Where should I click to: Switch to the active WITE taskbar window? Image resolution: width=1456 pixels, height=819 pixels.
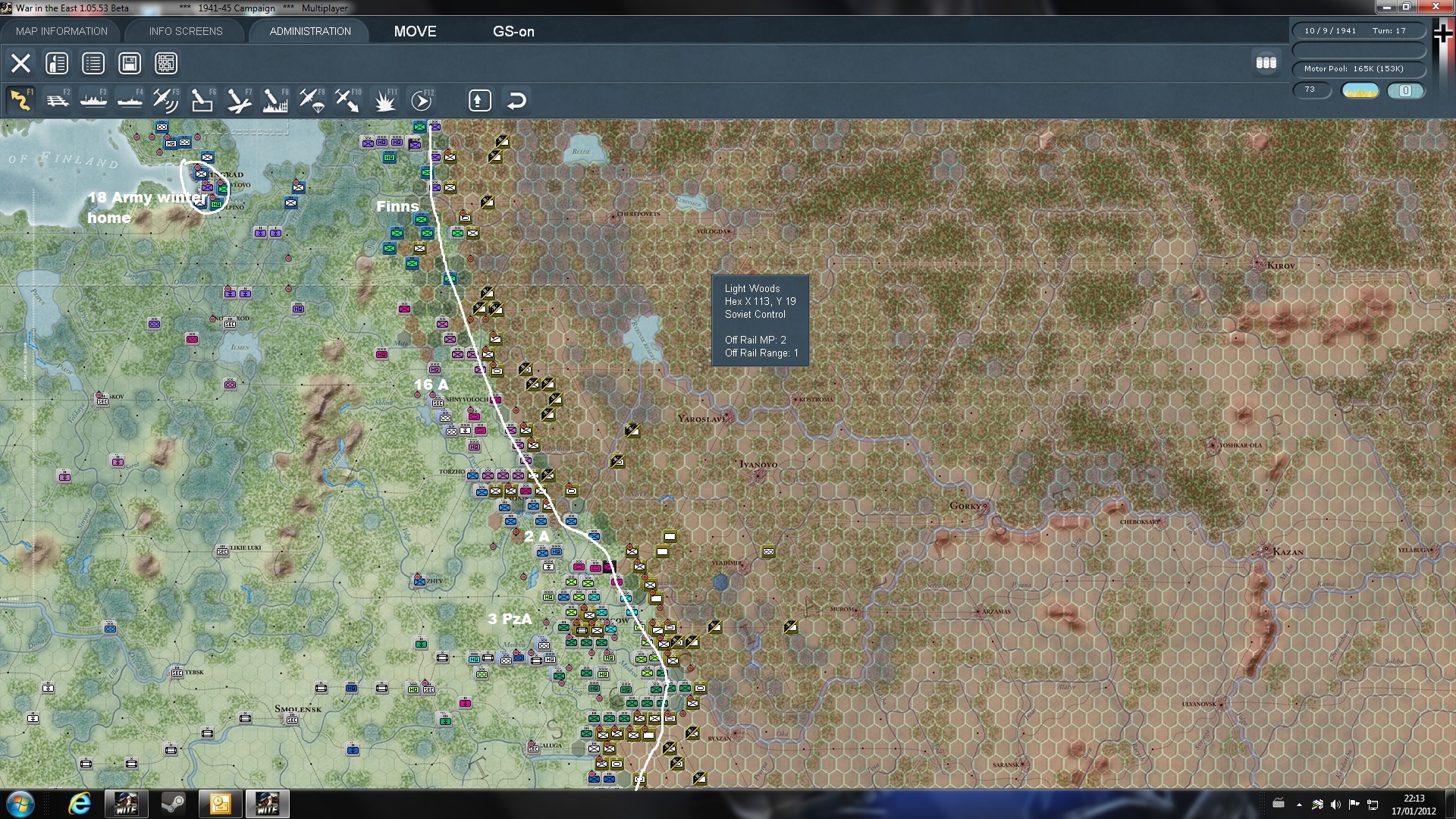click(x=267, y=804)
